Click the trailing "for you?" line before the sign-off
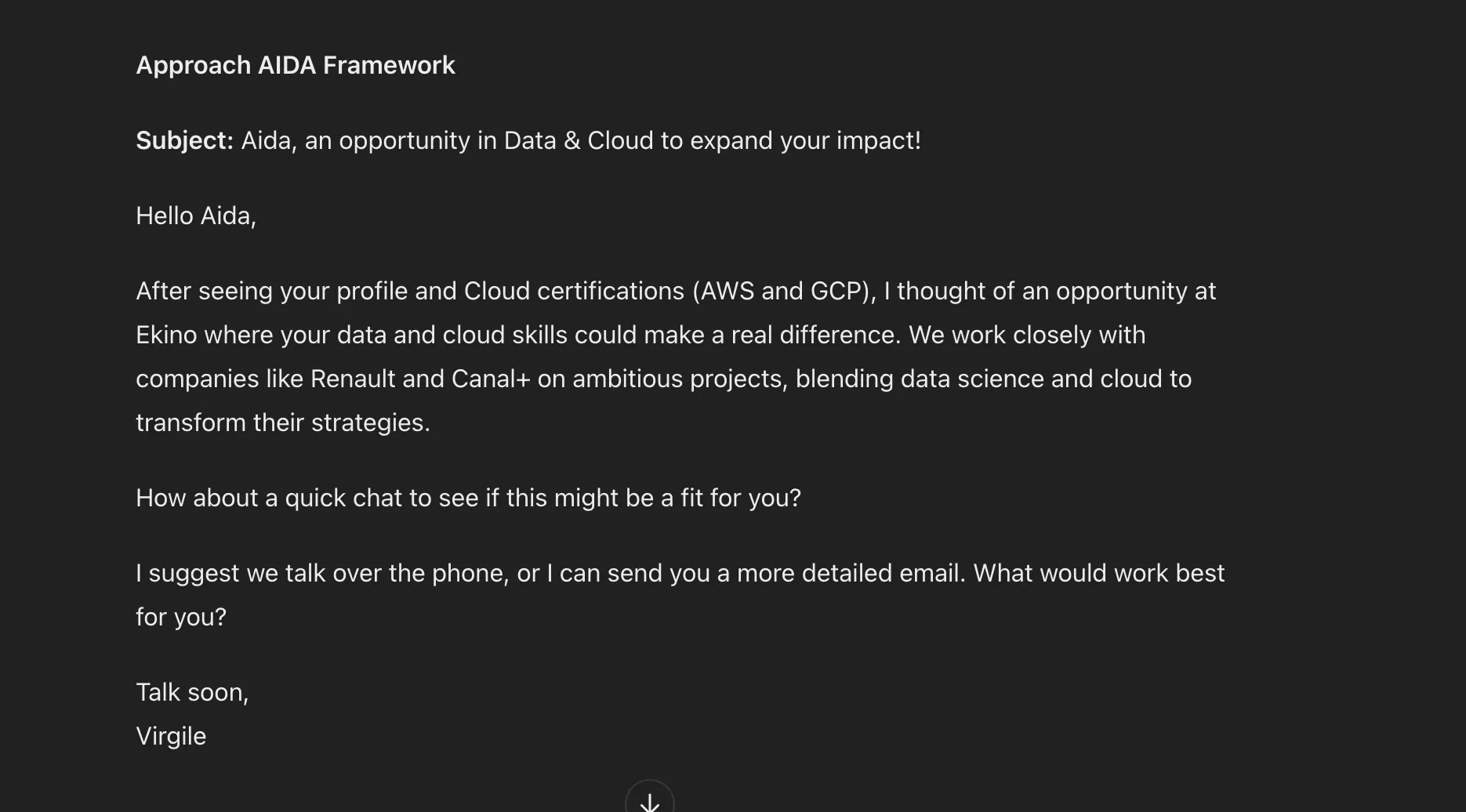This screenshot has width=1466, height=812. [181, 617]
